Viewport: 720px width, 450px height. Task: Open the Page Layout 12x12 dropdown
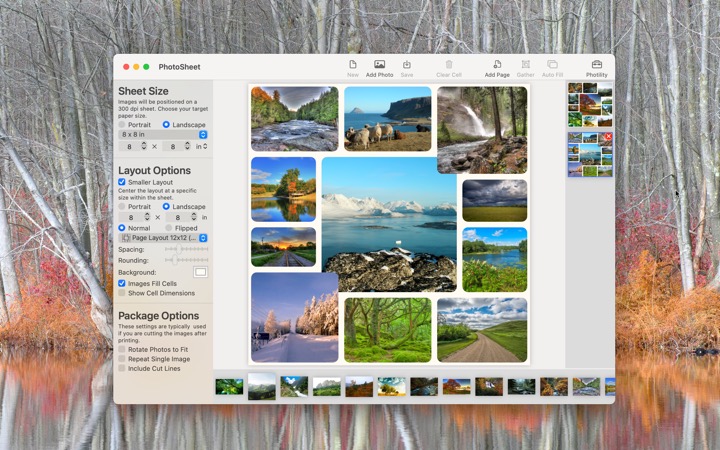tap(163, 238)
